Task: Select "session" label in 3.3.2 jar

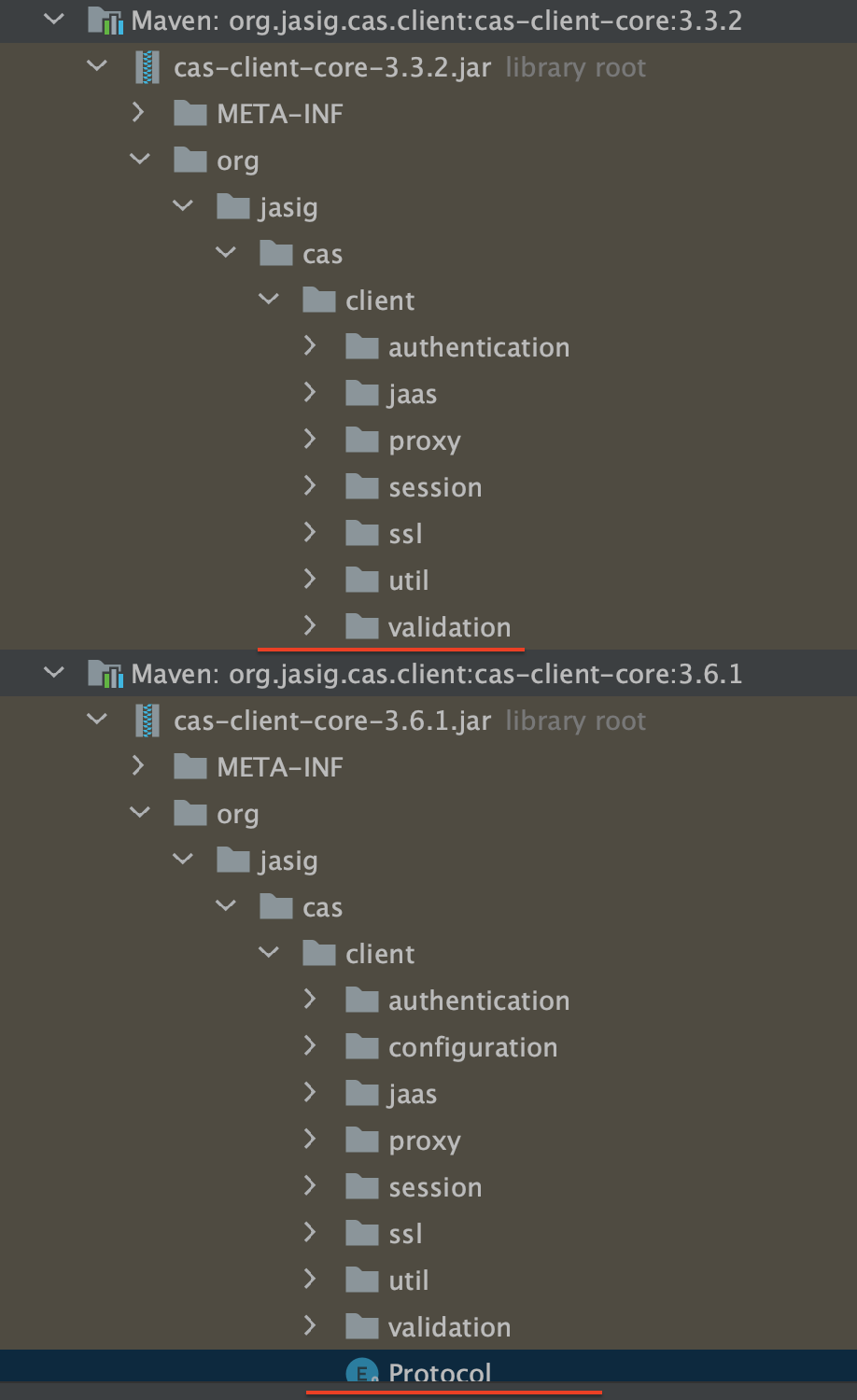Action: click(x=435, y=487)
